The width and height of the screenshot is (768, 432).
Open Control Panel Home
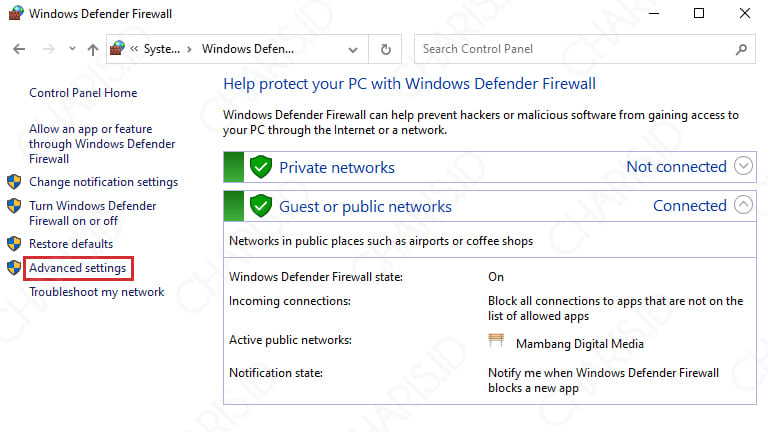coord(83,93)
